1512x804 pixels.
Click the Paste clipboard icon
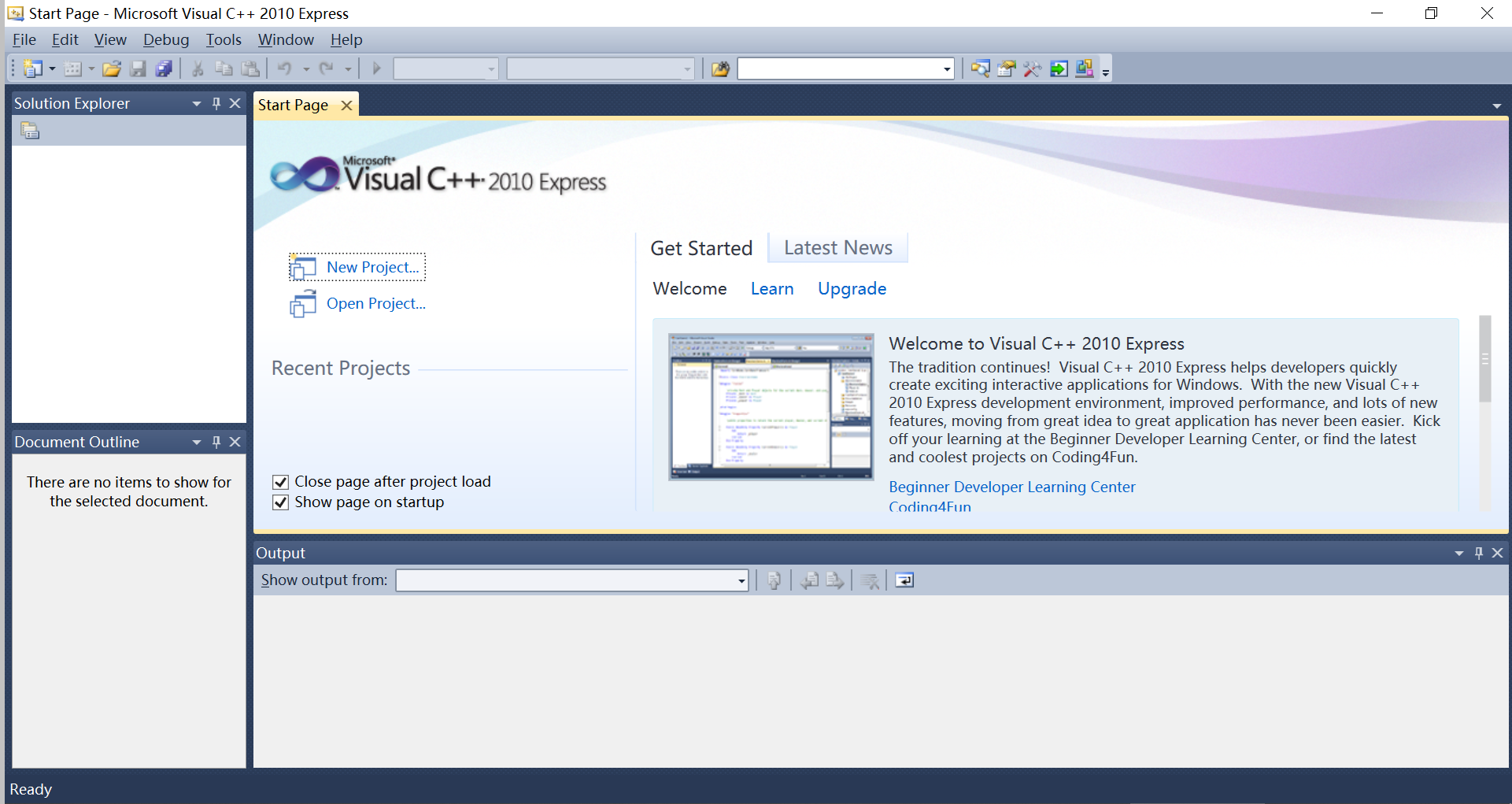(x=250, y=69)
